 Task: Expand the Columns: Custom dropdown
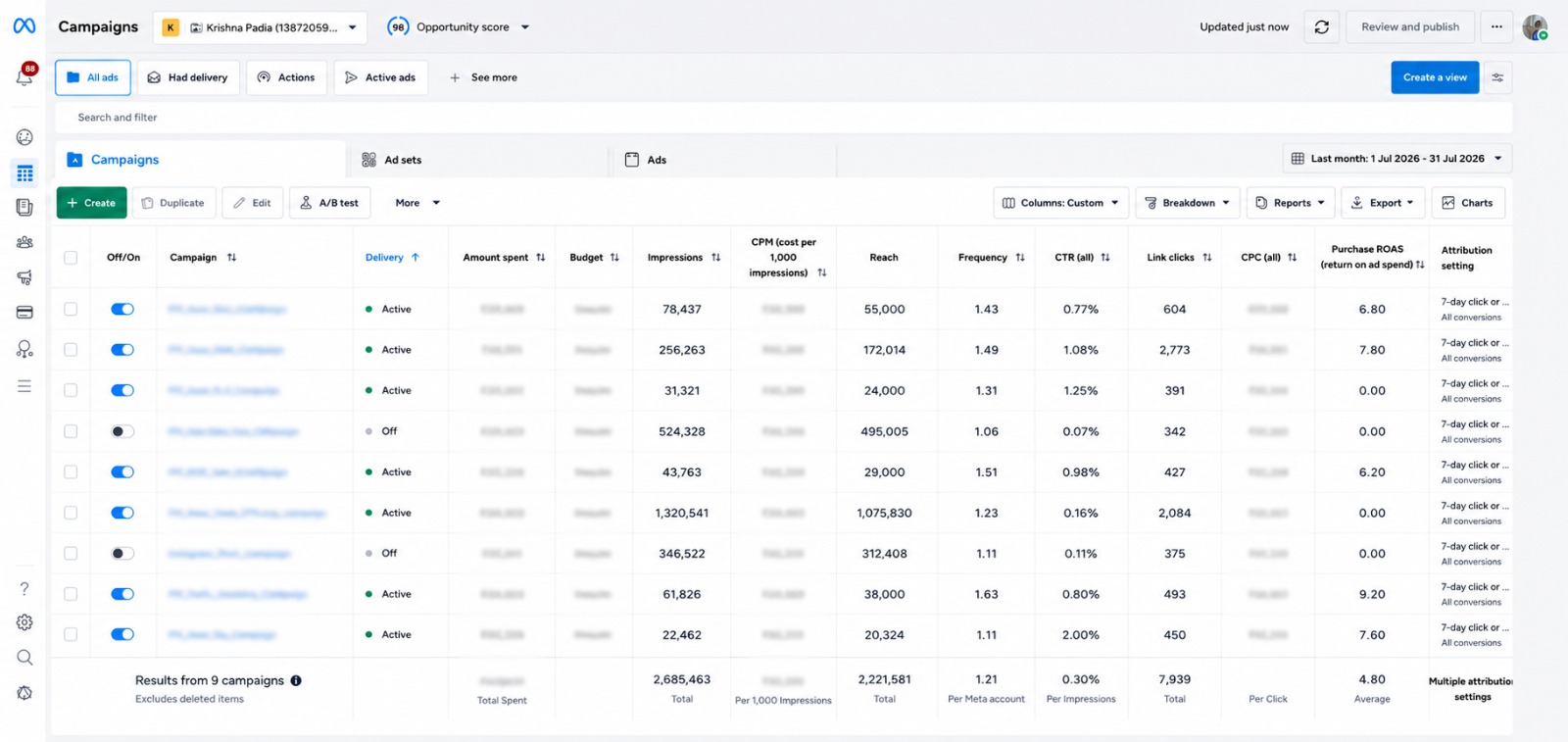coord(1061,203)
